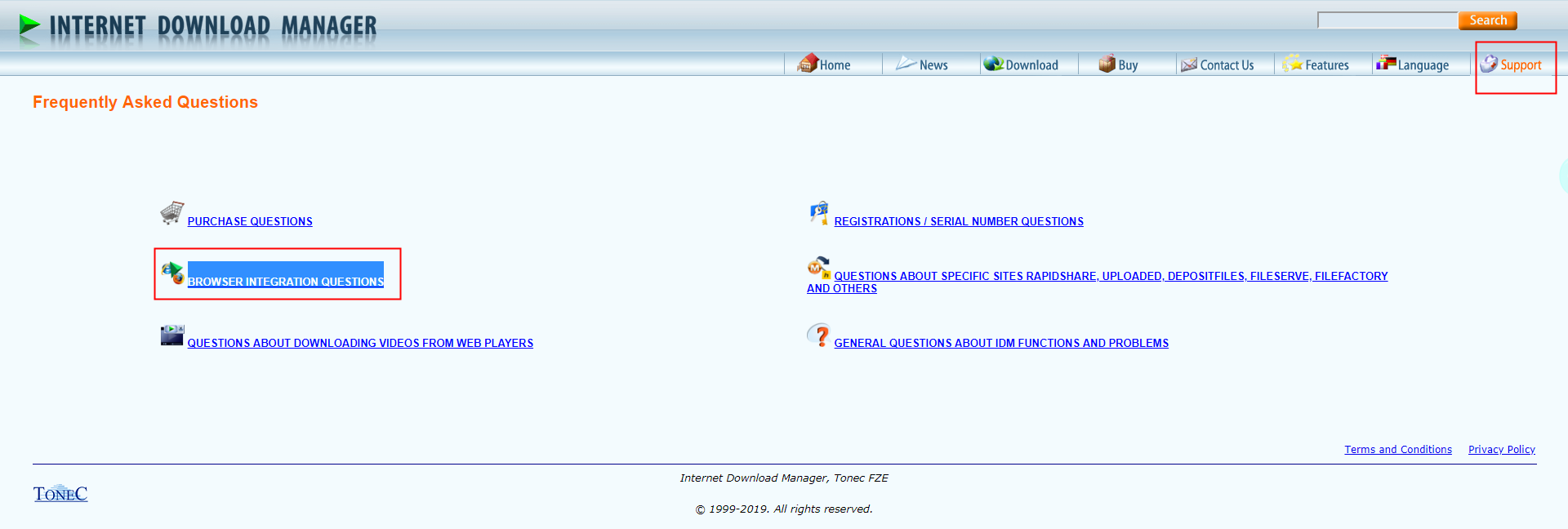Click the copyright 1999-2019 footer text
The height and width of the screenshot is (529, 1568).
pyautogui.click(x=784, y=509)
